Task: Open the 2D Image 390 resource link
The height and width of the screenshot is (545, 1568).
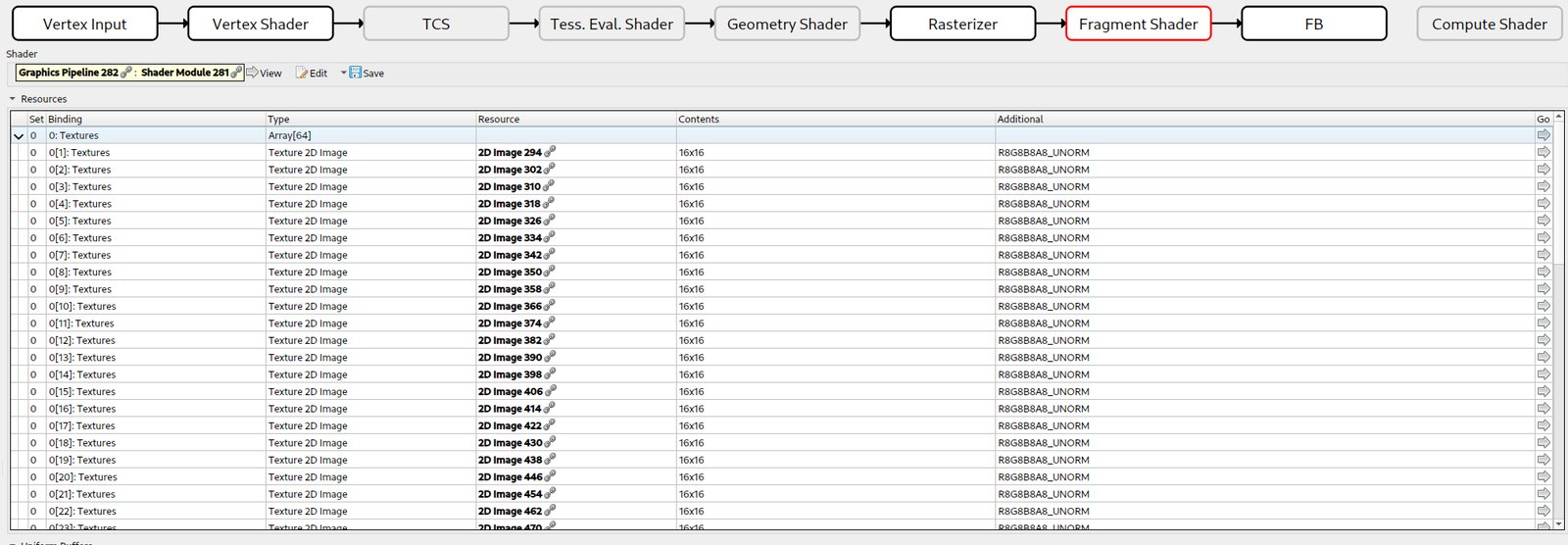Action: [509, 358]
